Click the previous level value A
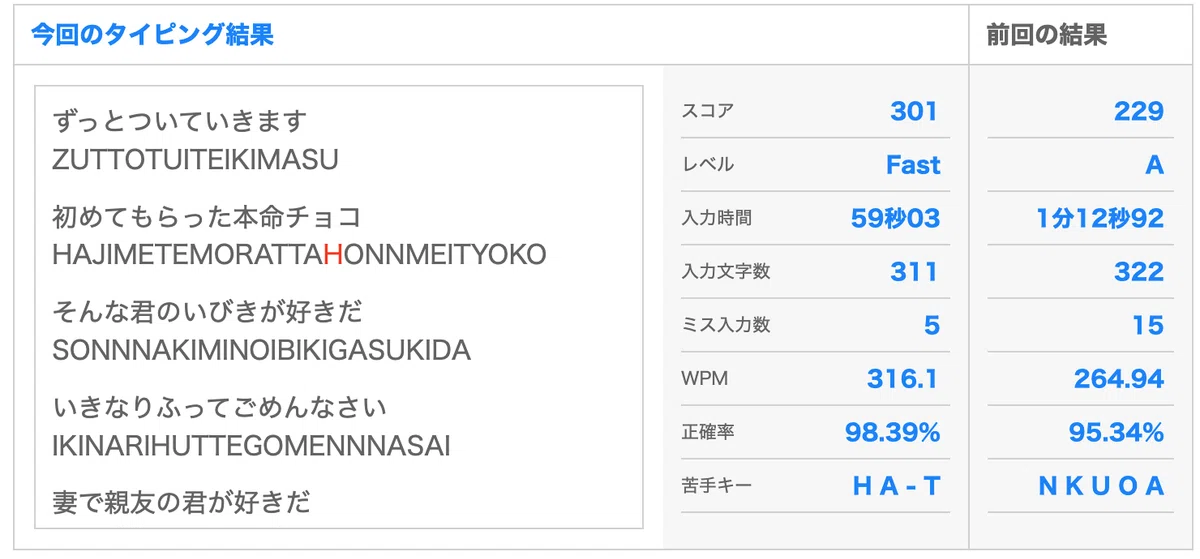The height and width of the screenshot is (559, 1200). (1155, 165)
